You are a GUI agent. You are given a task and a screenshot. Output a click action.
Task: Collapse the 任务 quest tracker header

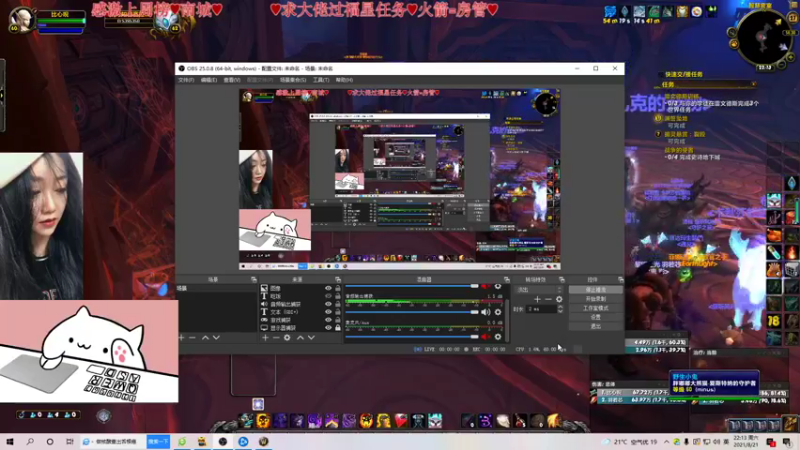pos(754,84)
